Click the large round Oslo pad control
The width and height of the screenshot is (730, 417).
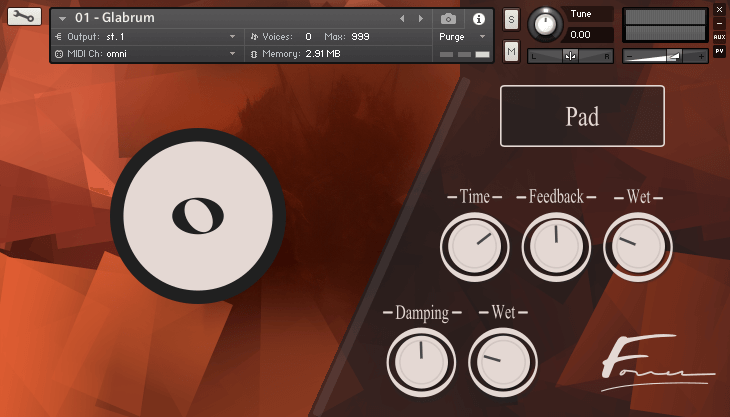[x=198, y=216]
